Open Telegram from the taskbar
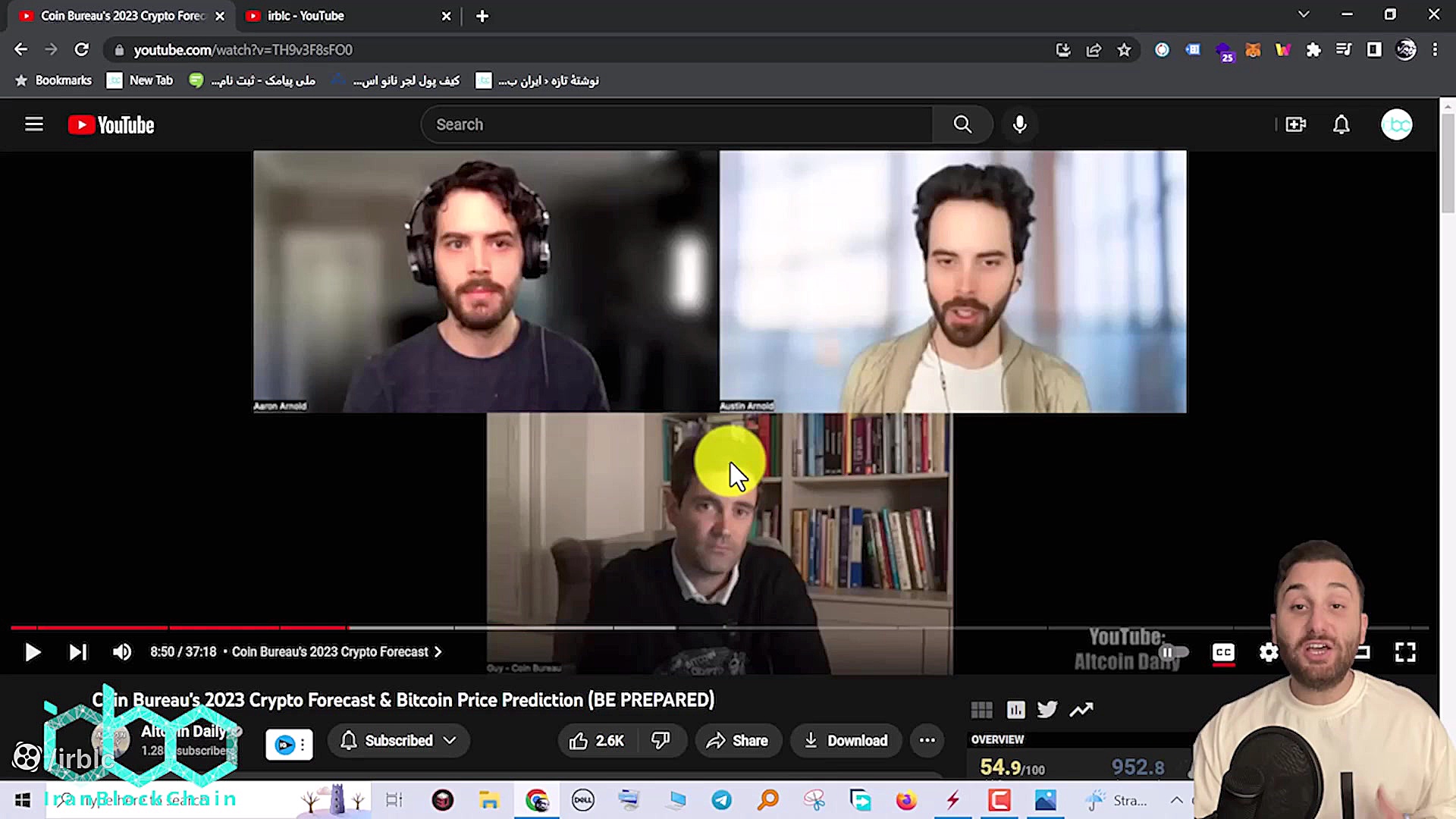 coord(721,800)
